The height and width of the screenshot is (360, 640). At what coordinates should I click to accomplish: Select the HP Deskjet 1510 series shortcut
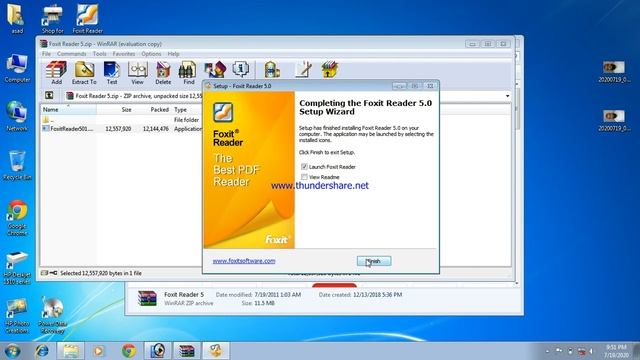[17, 268]
